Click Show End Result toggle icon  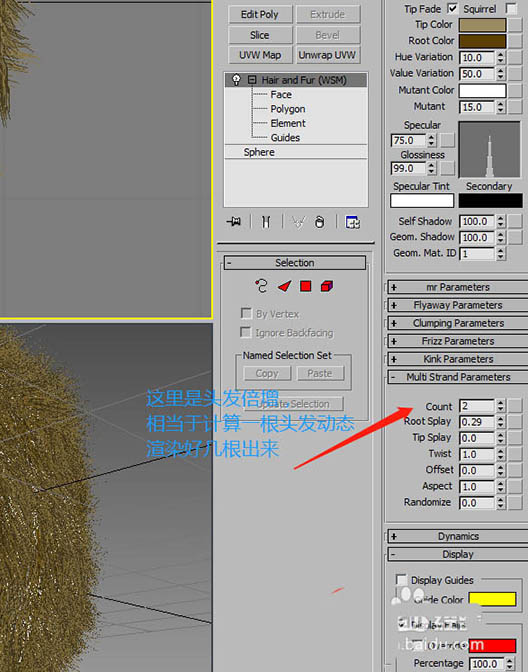pyautogui.click(x=266, y=222)
